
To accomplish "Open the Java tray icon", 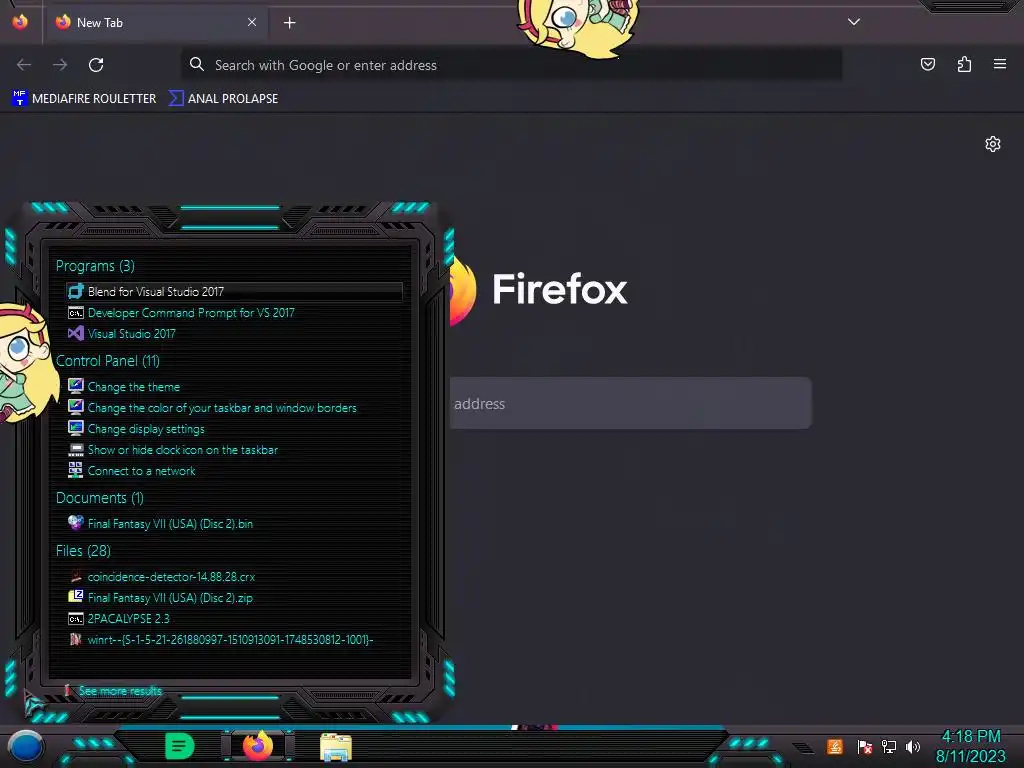I will [x=835, y=746].
